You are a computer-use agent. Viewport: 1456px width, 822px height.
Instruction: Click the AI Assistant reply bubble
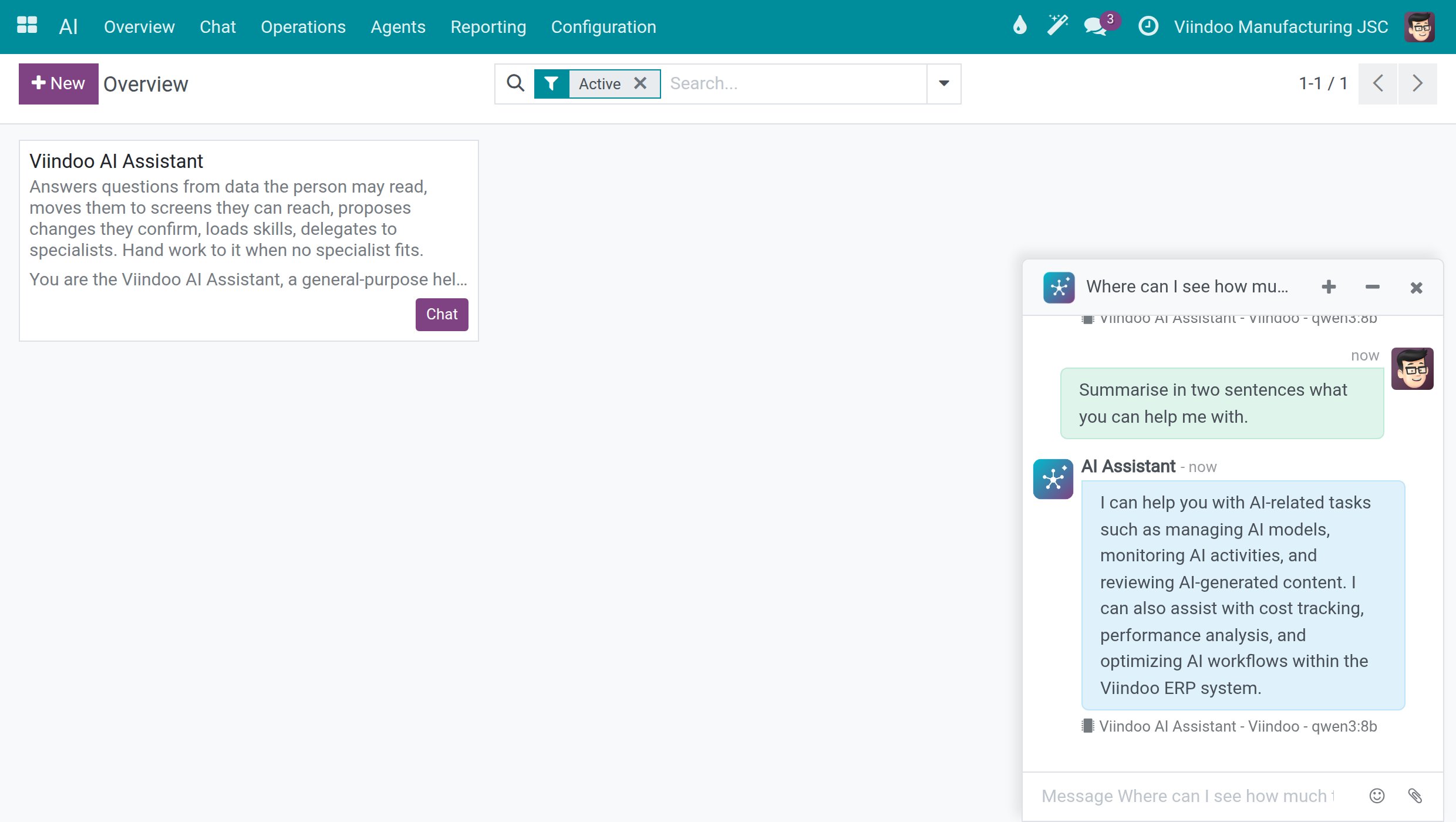pyautogui.click(x=1243, y=595)
